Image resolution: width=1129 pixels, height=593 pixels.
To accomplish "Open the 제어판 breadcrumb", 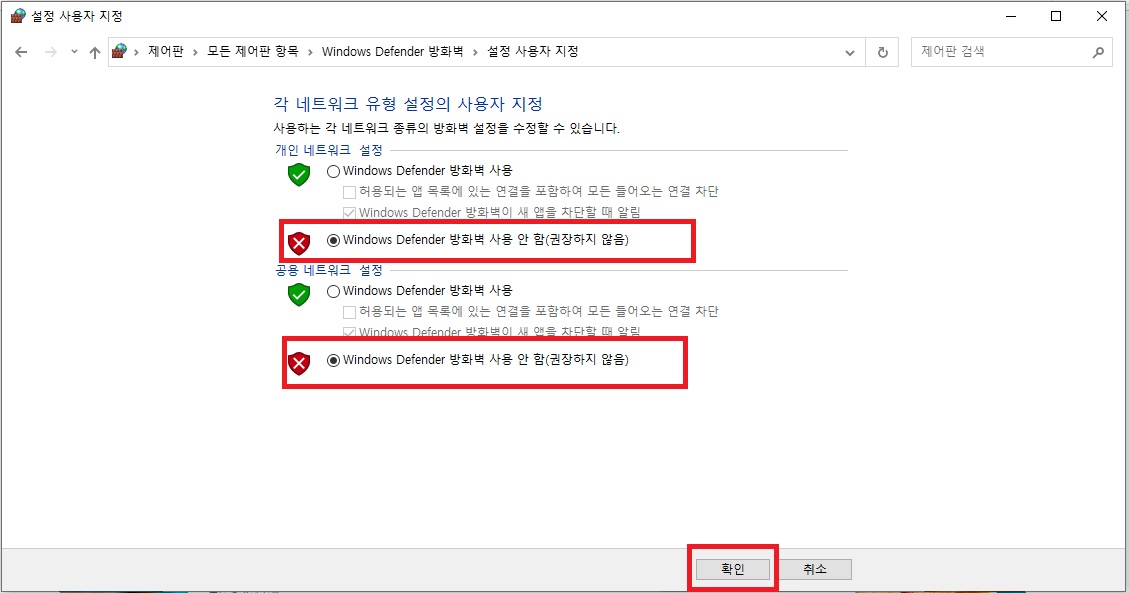I will pyautogui.click(x=166, y=51).
